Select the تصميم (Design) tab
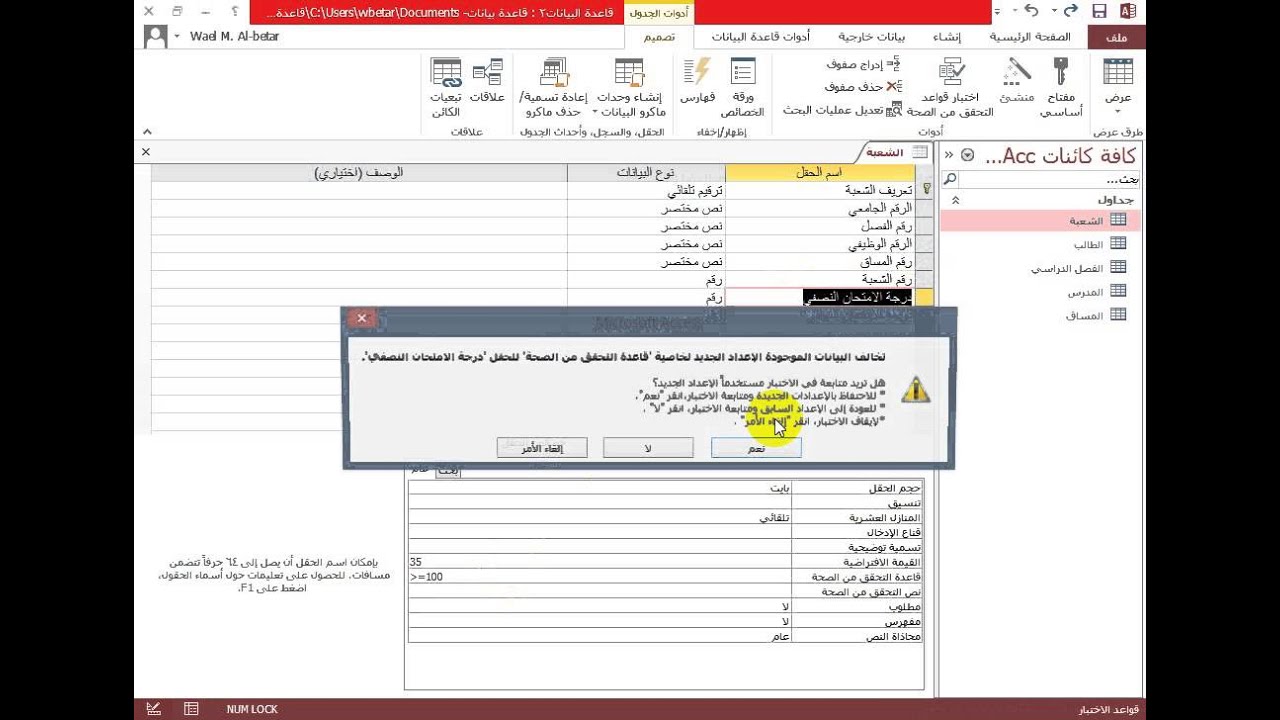Screen dimensions: 1280x720 pos(658,37)
